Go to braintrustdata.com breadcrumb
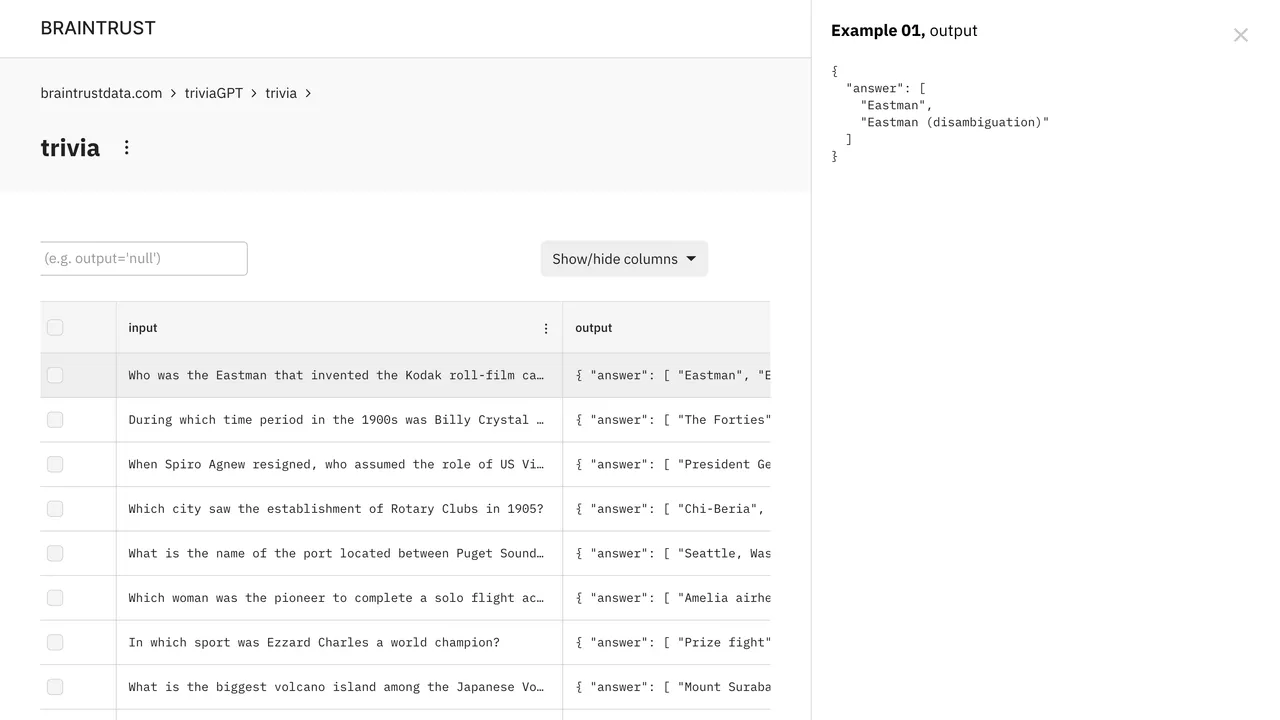The image size is (1280, 720). 101,93
